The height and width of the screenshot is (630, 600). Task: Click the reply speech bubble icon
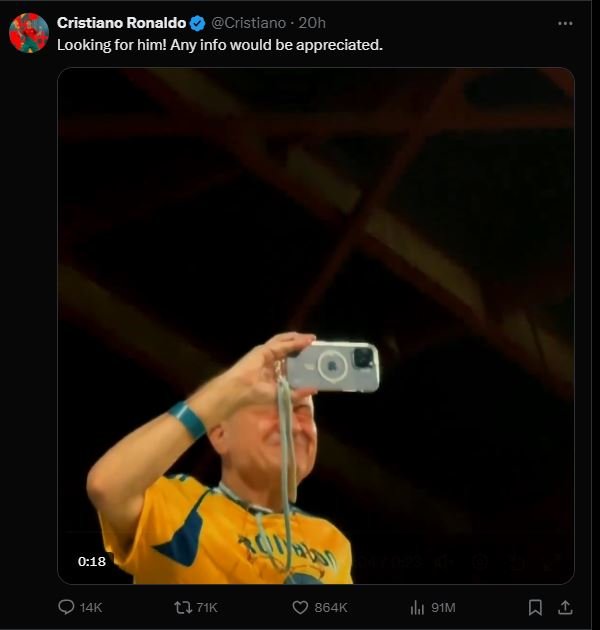67,607
